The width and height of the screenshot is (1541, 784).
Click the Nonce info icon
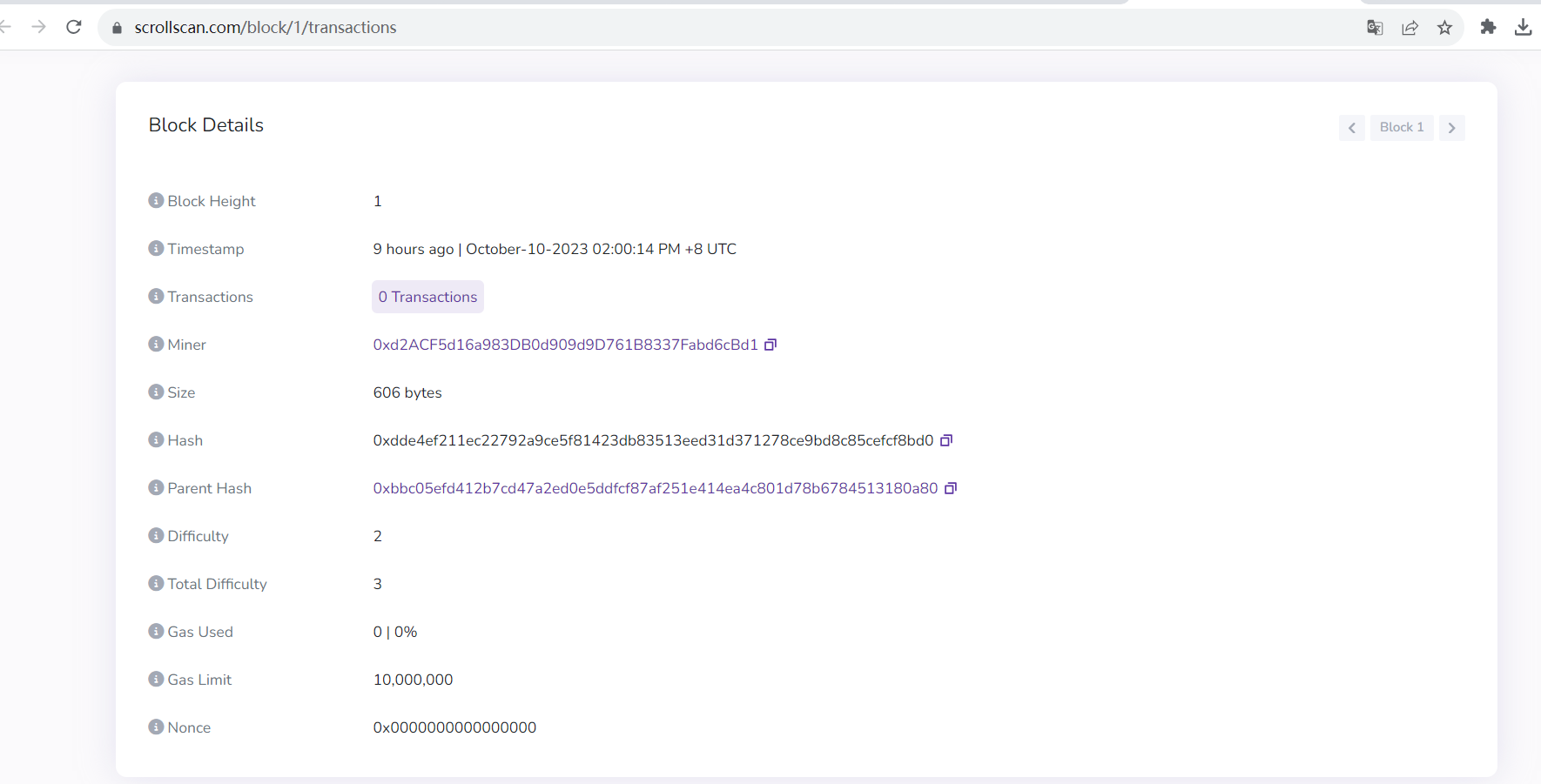(x=156, y=727)
